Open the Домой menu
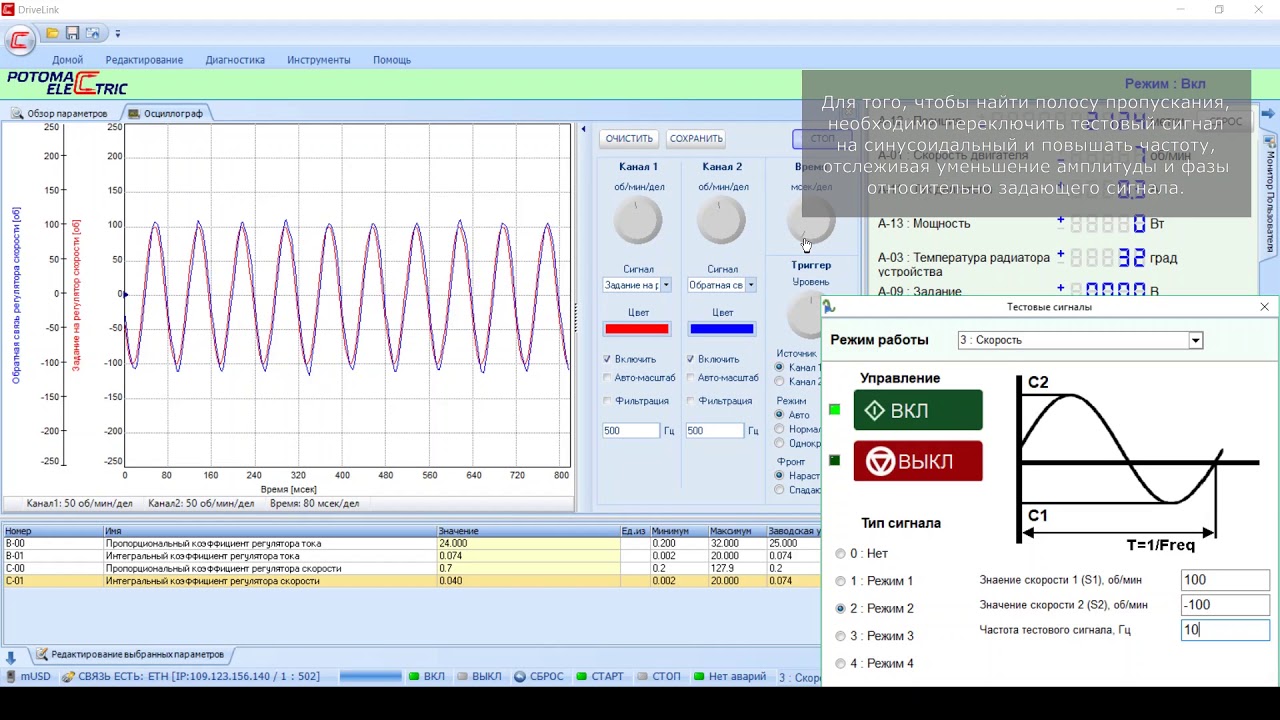This screenshot has width=1280, height=720. [x=68, y=60]
